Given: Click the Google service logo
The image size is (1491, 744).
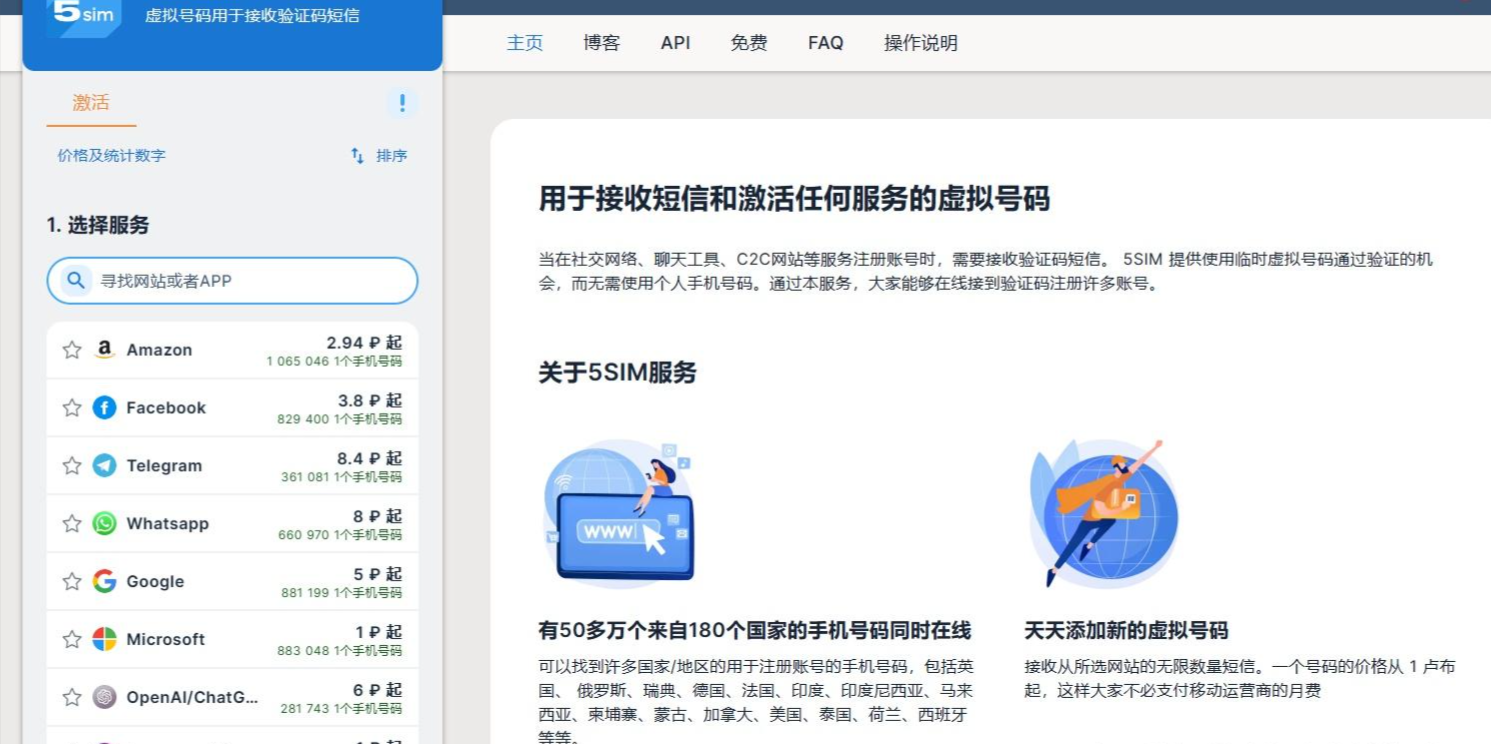Looking at the screenshot, I should point(104,582).
